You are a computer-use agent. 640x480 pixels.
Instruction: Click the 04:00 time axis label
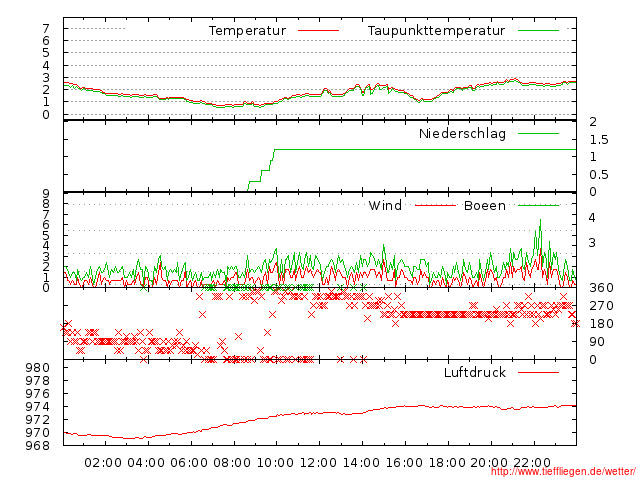(146, 463)
